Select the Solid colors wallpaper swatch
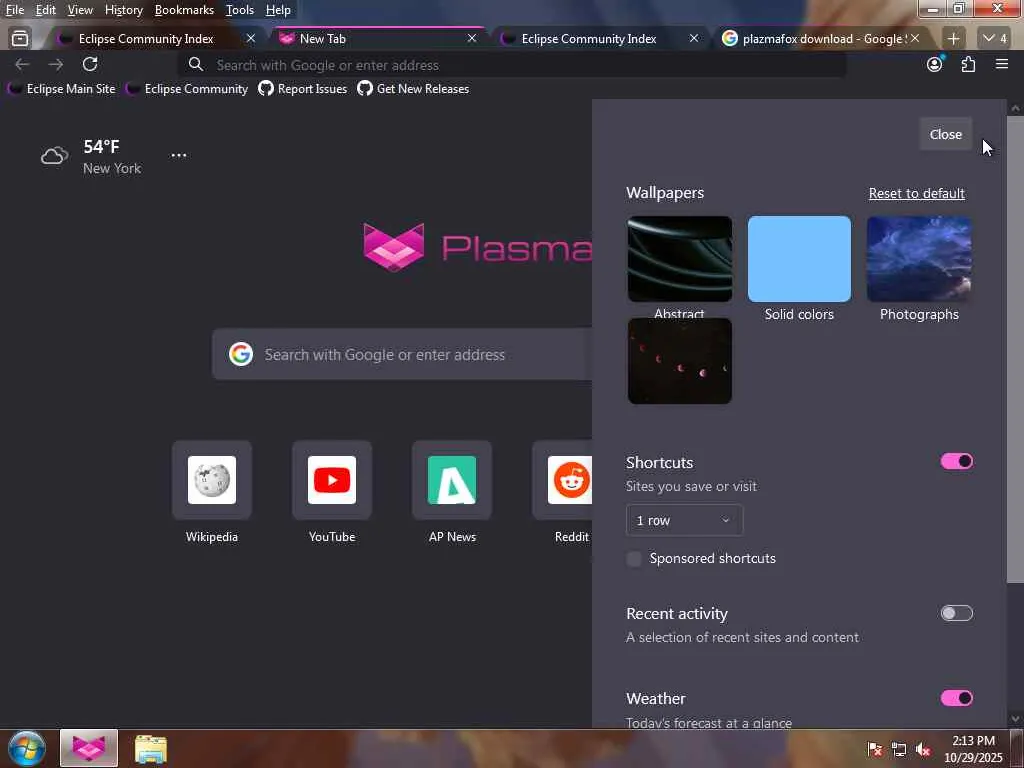 tap(799, 259)
